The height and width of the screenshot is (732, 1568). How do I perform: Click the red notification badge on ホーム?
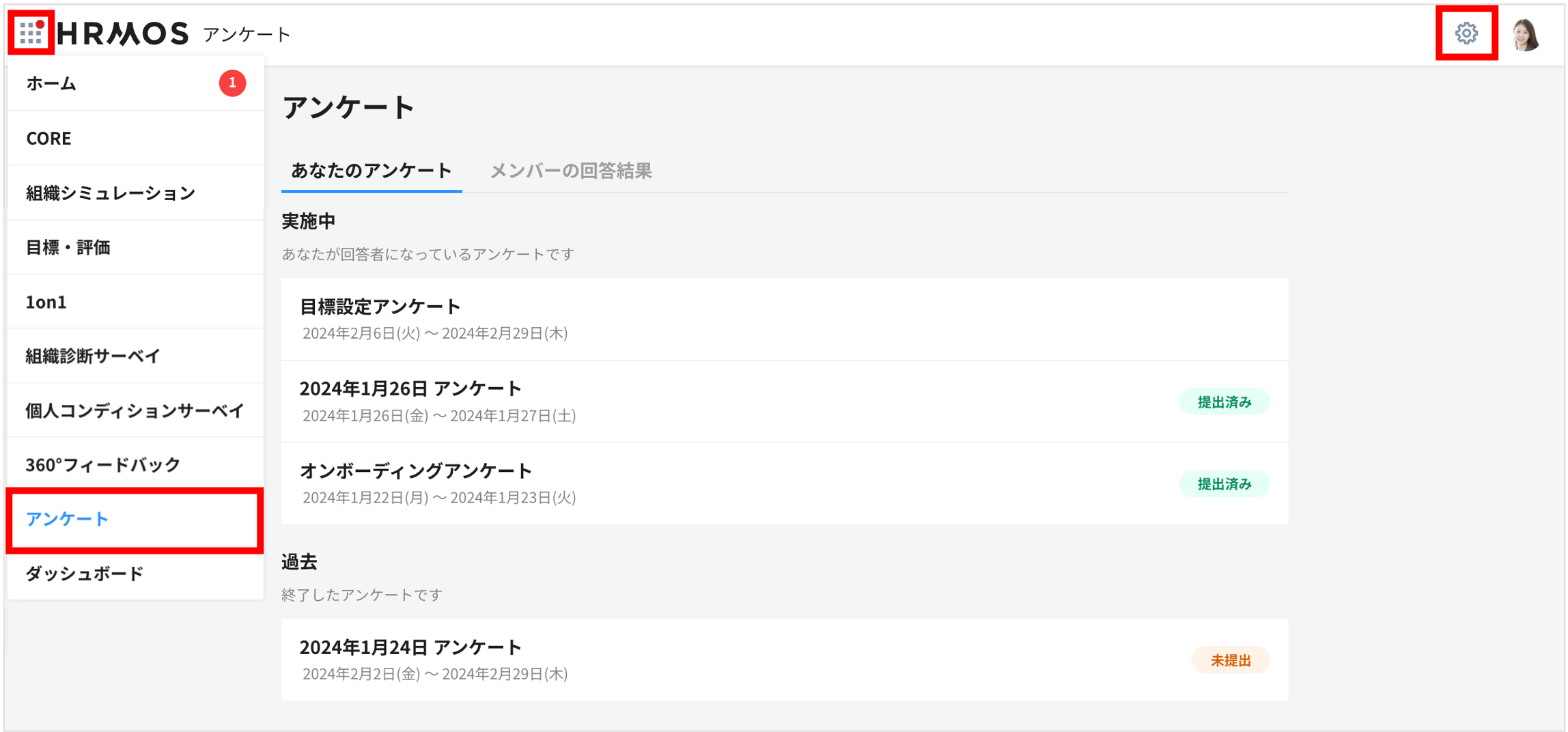[x=232, y=83]
